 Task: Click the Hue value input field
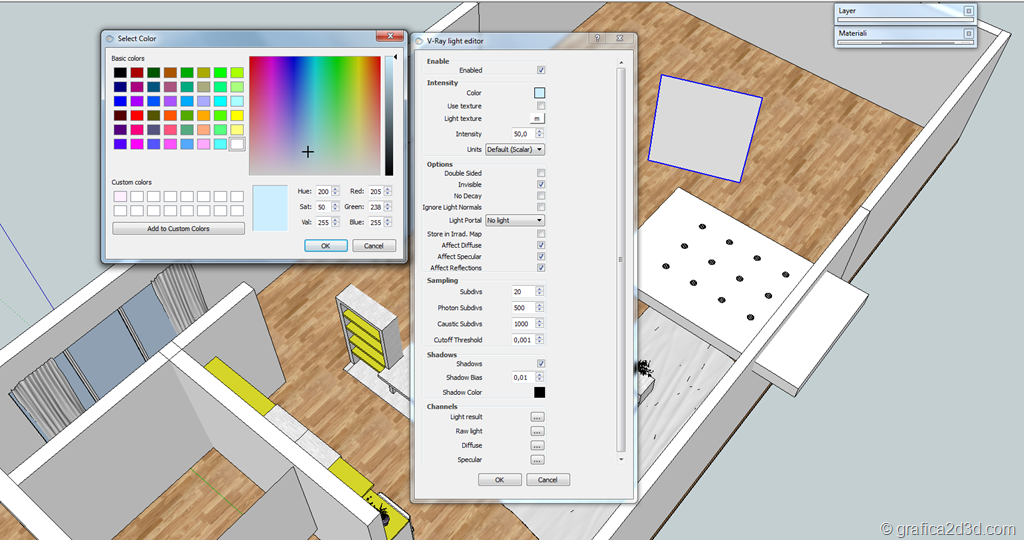tap(325, 191)
